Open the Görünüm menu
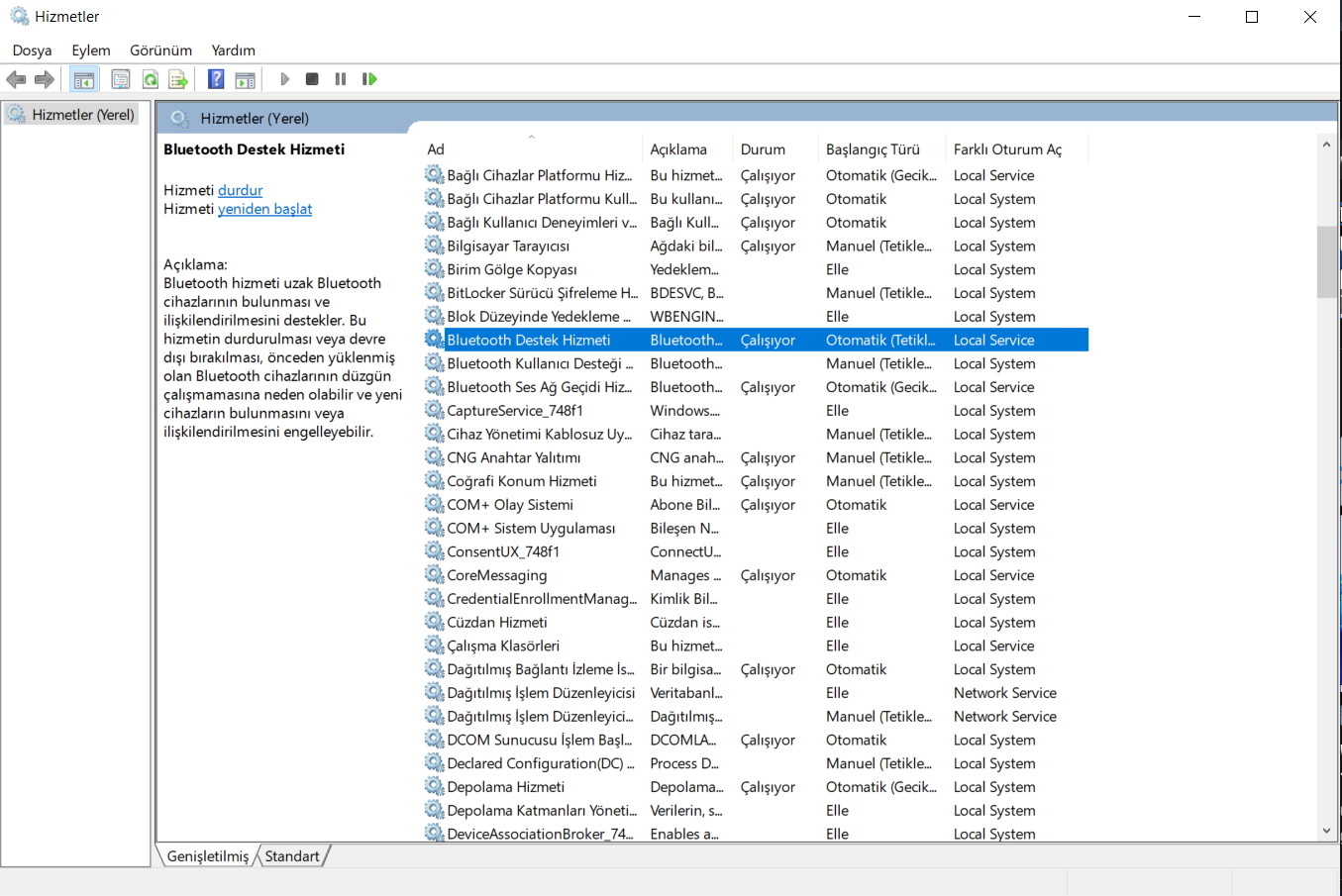The height and width of the screenshot is (896, 1342). [x=160, y=50]
